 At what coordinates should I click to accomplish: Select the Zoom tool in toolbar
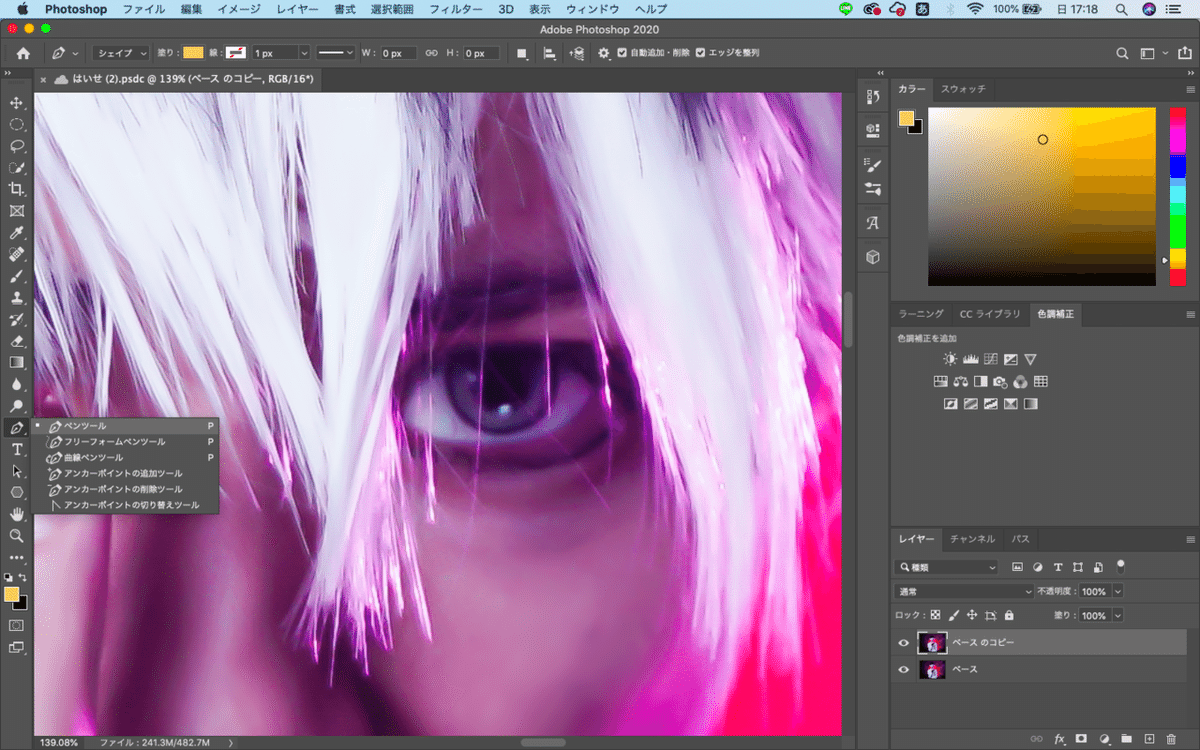pyautogui.click(x=16, y=536)
